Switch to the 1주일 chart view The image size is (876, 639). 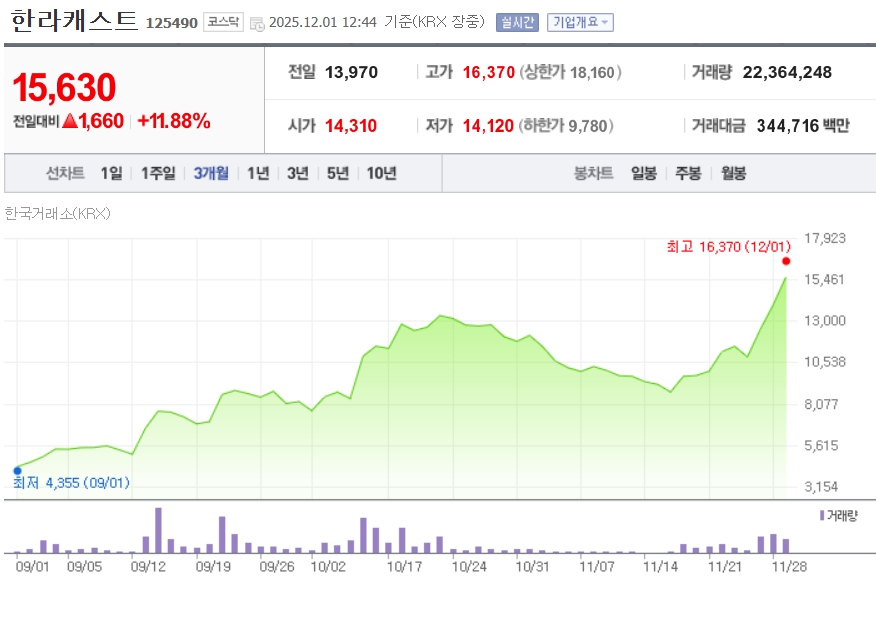[x=158, y=173]
